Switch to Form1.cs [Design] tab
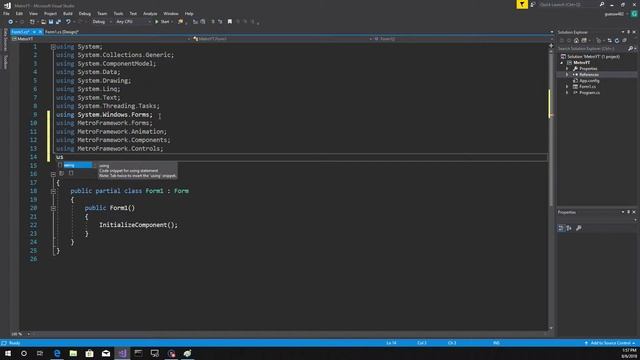Viewport: 640px width, 360px height. tap(62, 32)
